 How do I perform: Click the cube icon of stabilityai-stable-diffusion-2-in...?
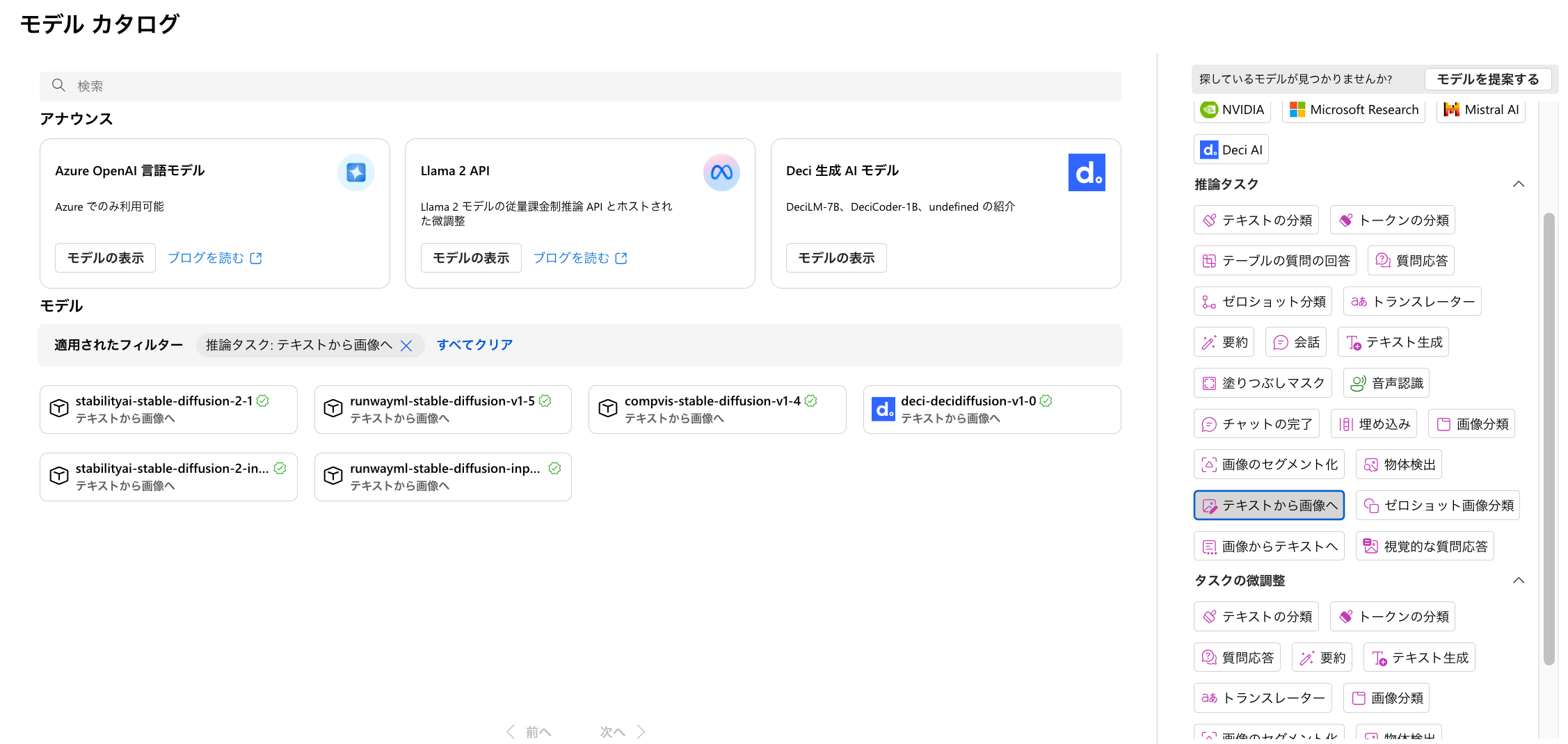click(x=59, y=476)
